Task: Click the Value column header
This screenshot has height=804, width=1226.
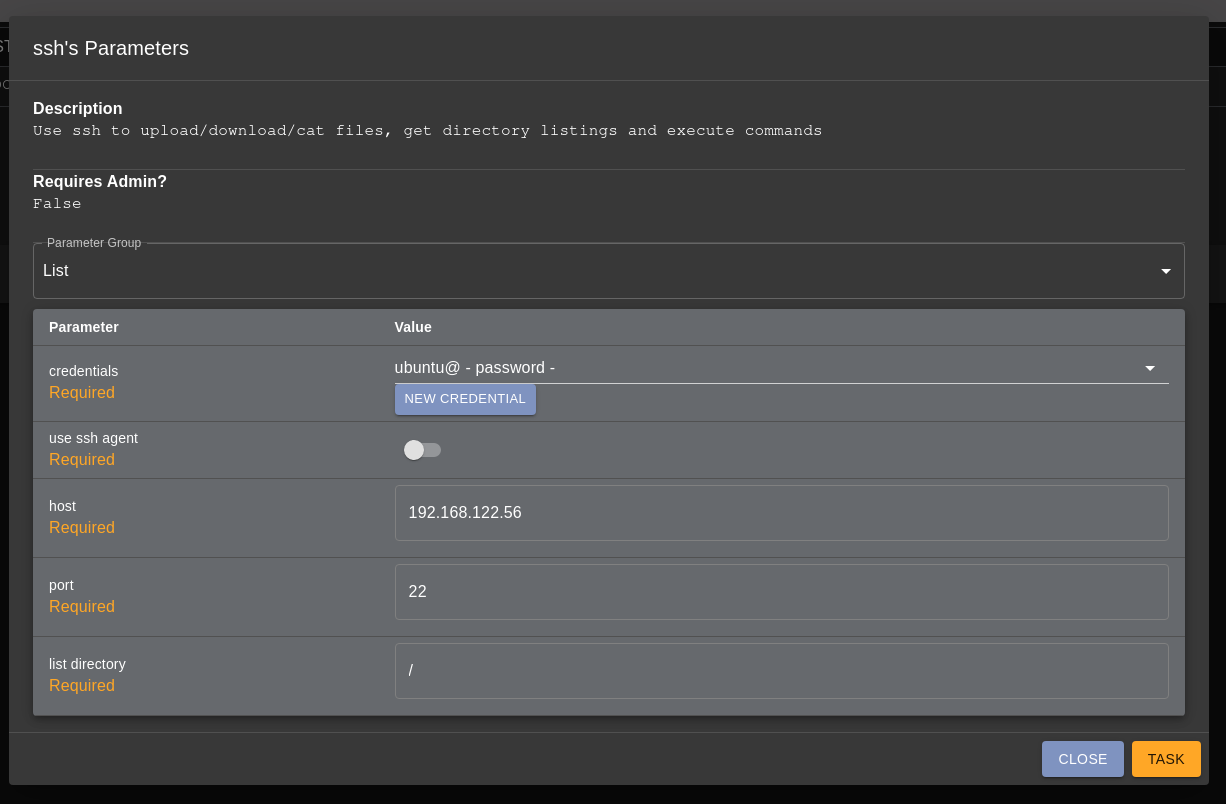Action: click(413, 327)
